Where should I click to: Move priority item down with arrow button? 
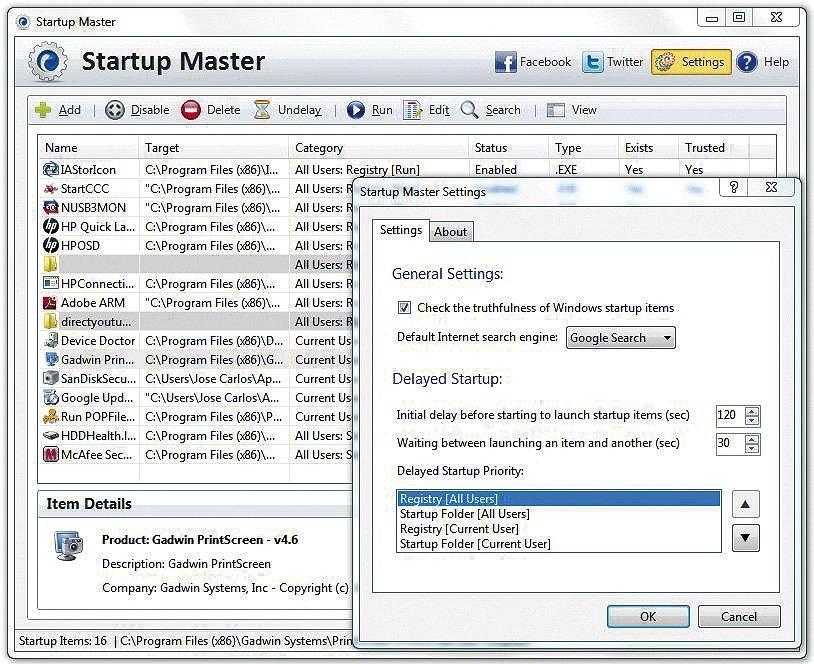tap(745, 538)
